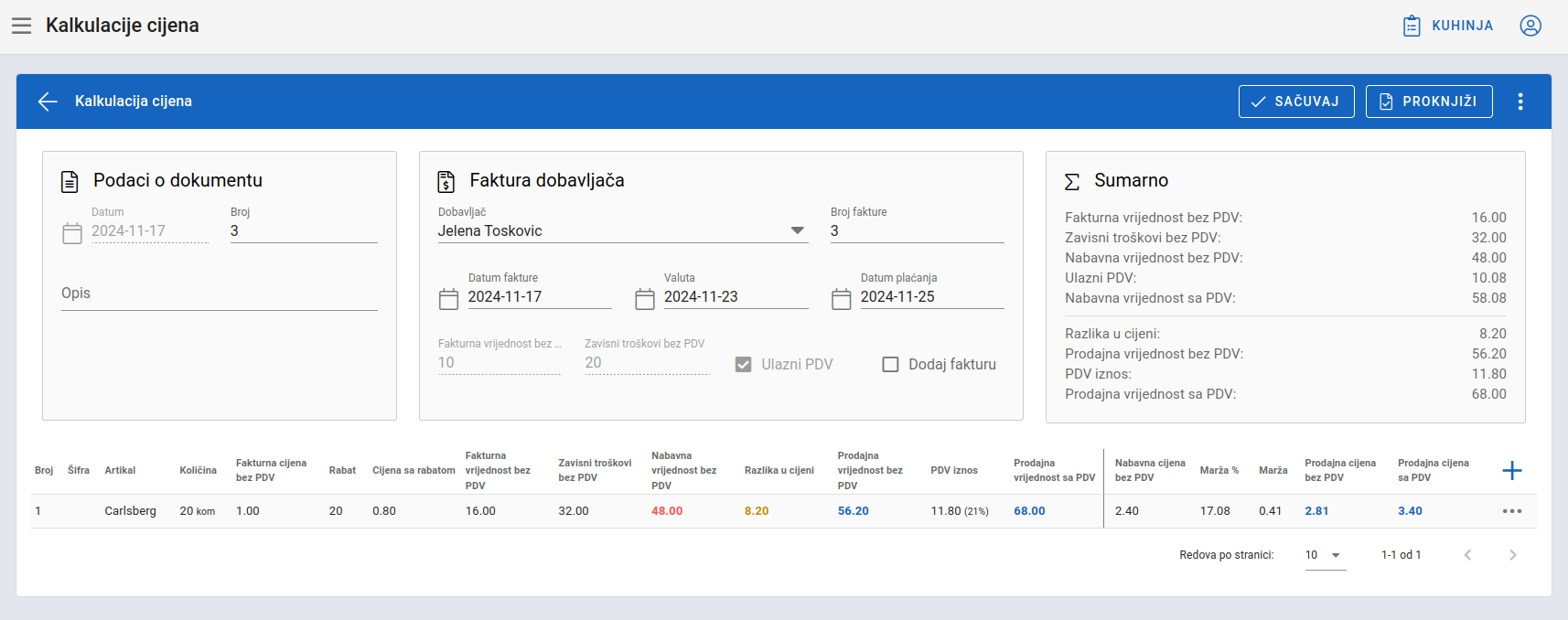This screenshot has width=1568, height=620.
Task: Click the Šifra column header
Action: (x=79, y=471)
